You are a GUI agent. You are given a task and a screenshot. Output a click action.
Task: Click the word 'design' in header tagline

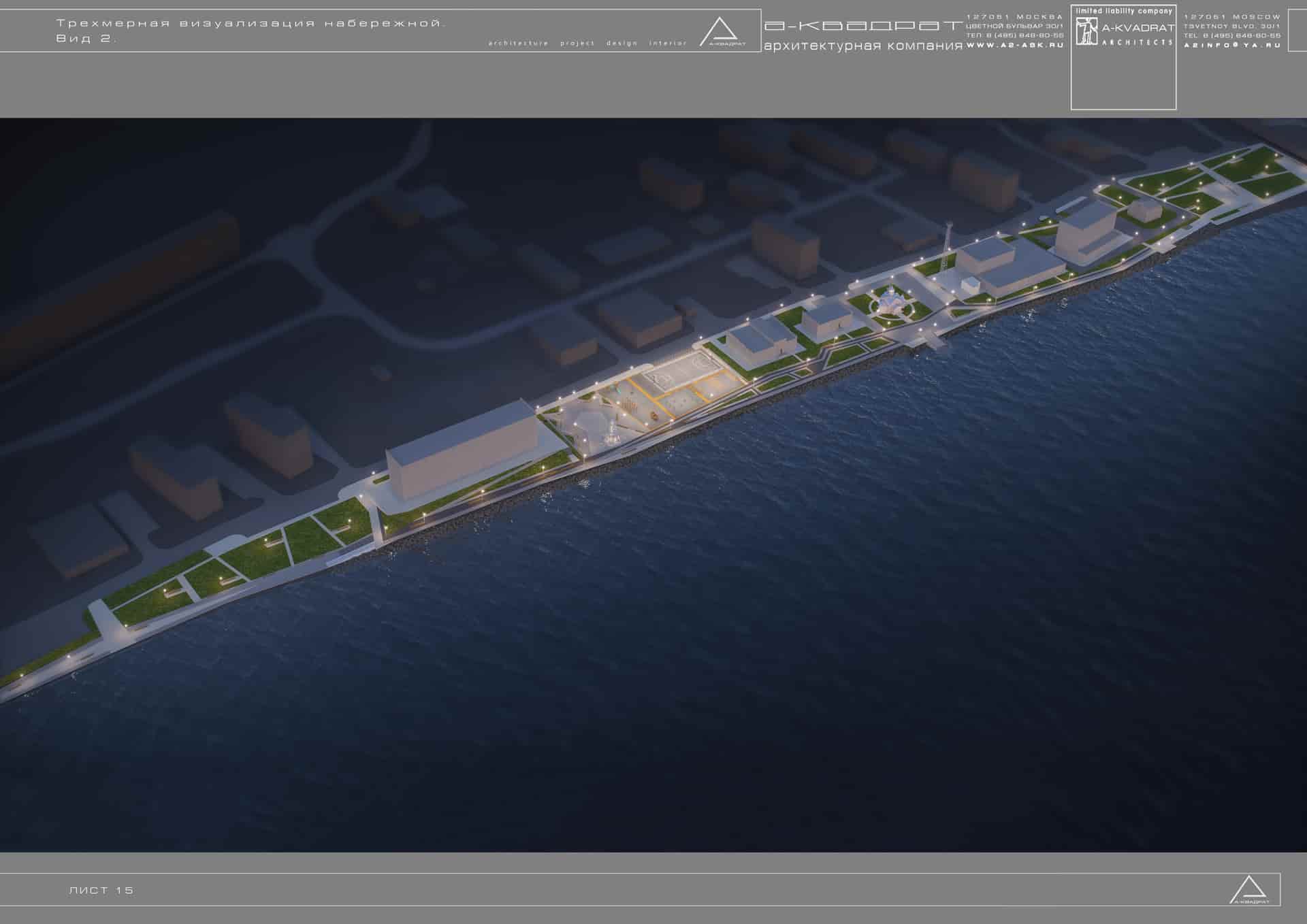[622, 44]
